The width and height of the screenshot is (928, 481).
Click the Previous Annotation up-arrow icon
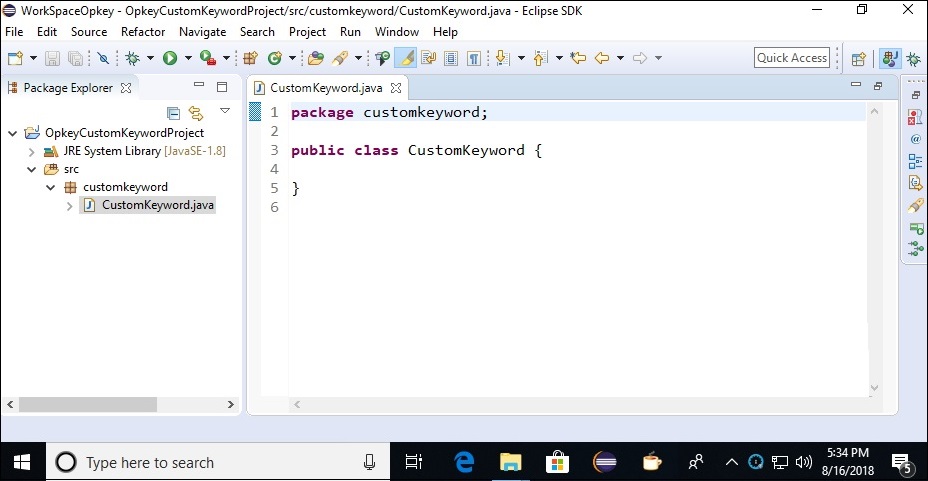[540, 58]
